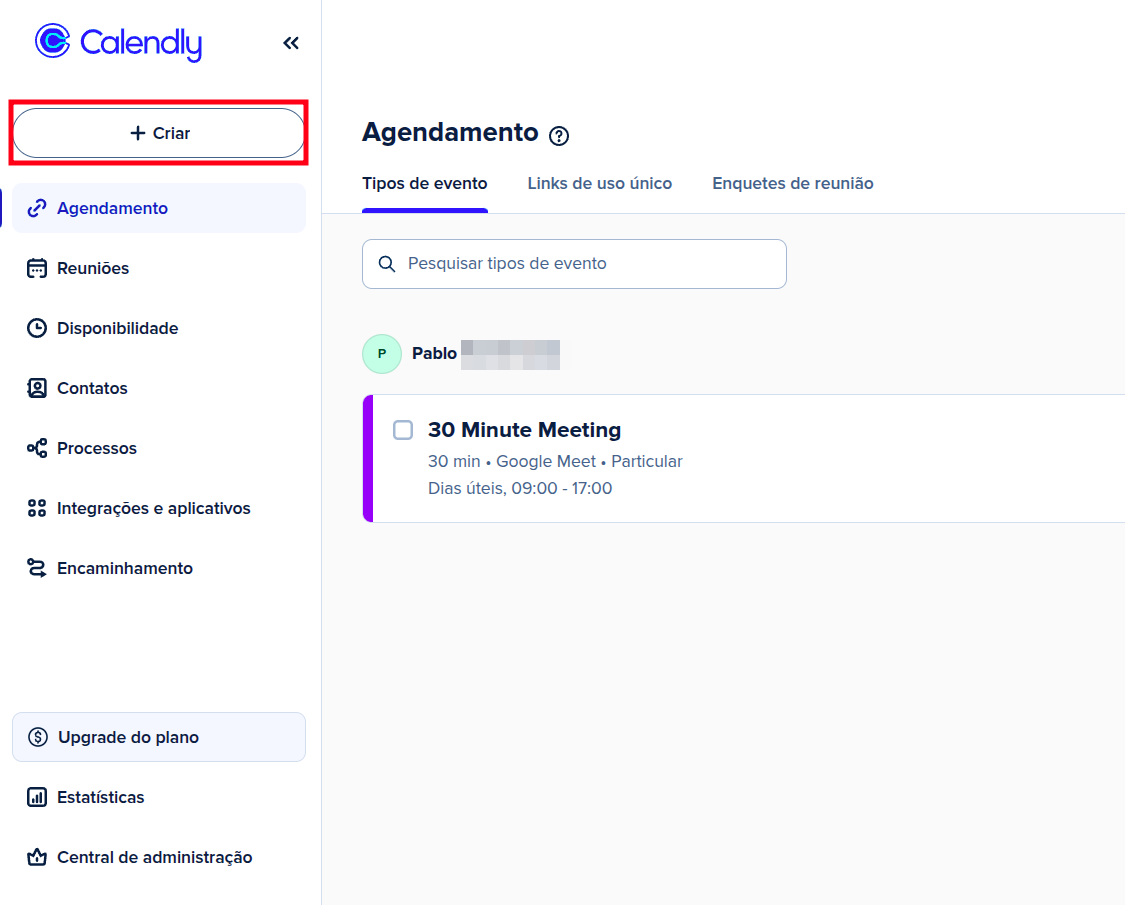The height and width of the screenshot is (905, 1125).
Task: Open Agendamento link icon in sidebar
Action: (37, 208)
